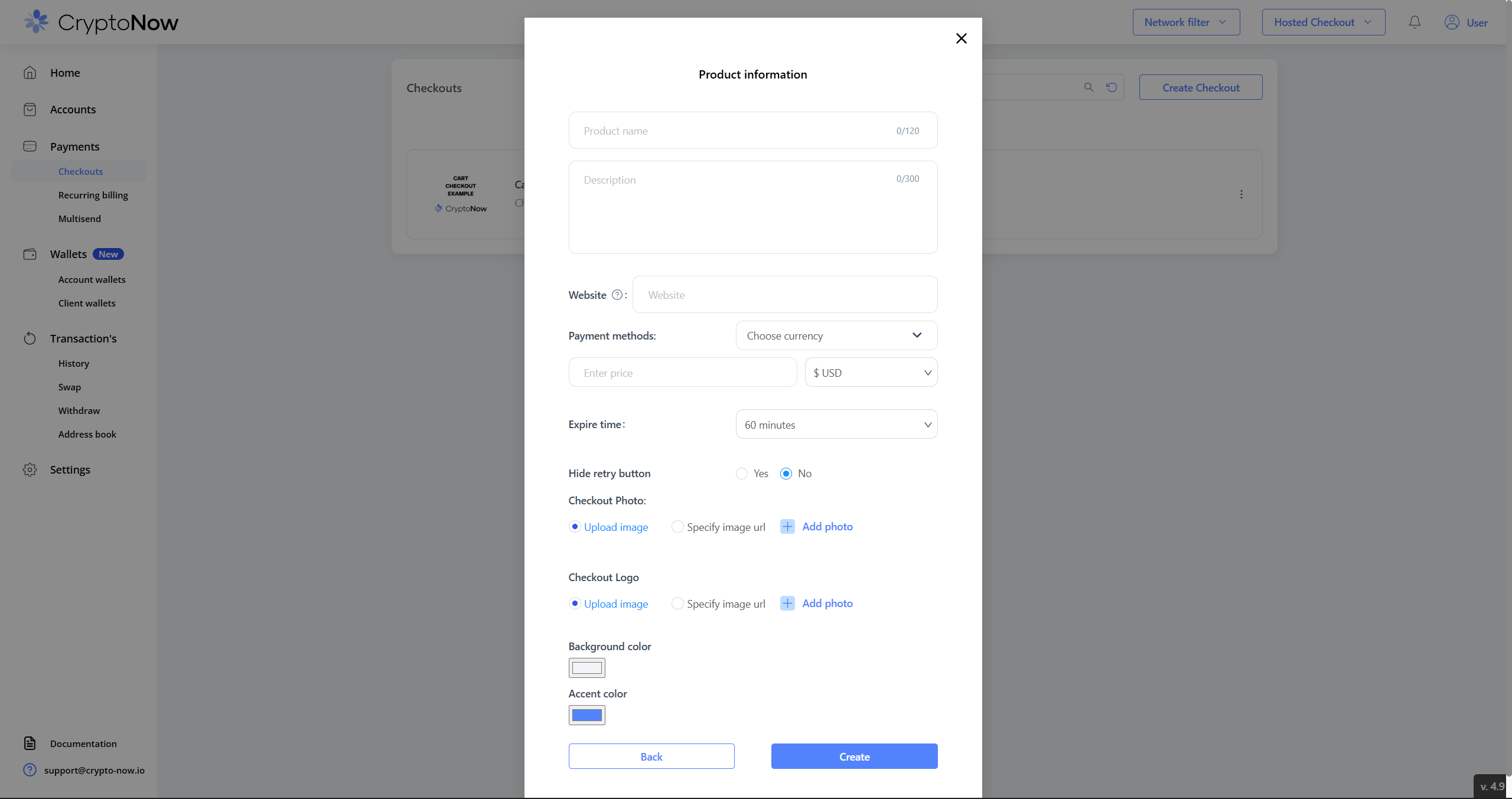Image resolution: width=1512 pixels, height=799 pixels.
Task: Select Yes for Hide retry button
Action: click(x=742, y=474)
